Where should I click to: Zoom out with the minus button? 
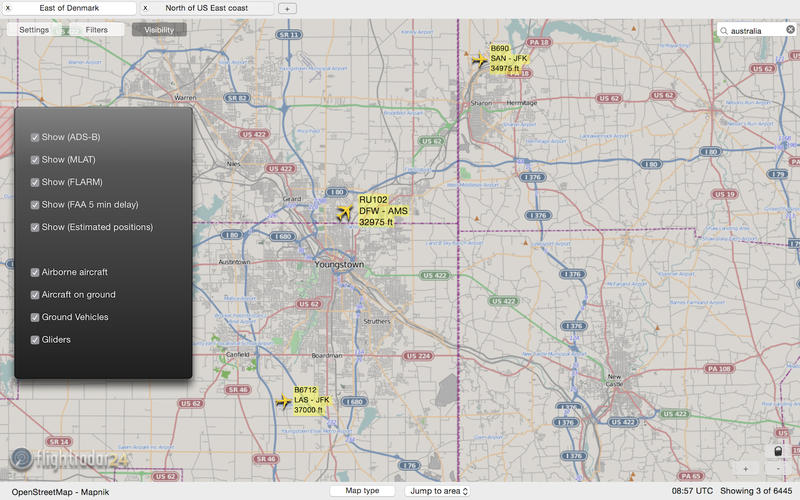pos(777,468)
